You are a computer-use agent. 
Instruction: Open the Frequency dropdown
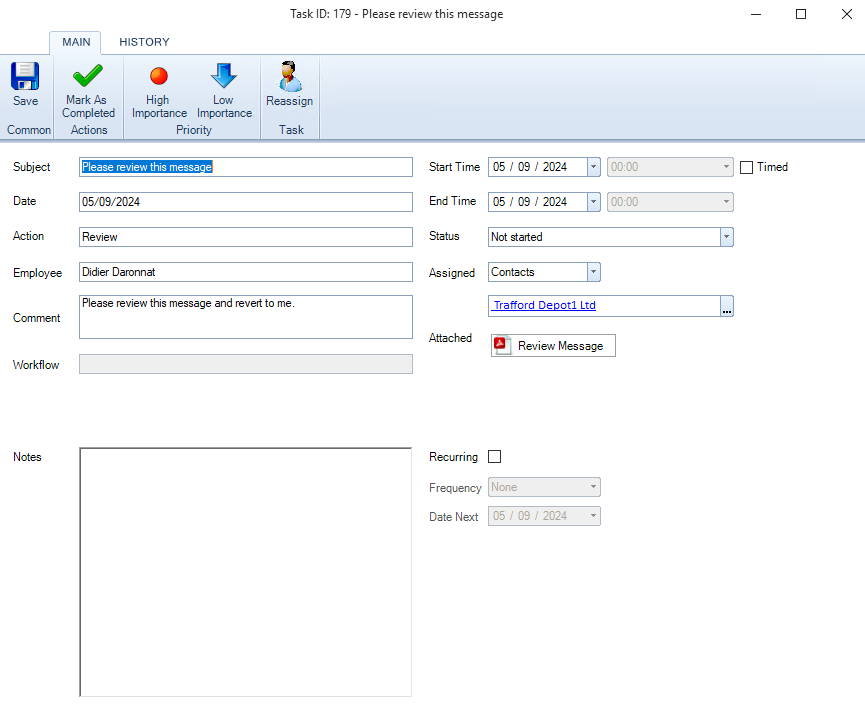594,487
